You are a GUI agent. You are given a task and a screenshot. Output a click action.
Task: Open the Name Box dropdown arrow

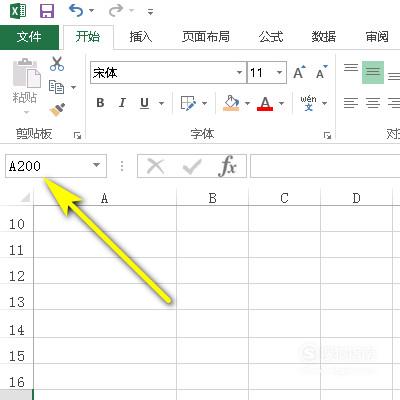(x=97, y=165)
